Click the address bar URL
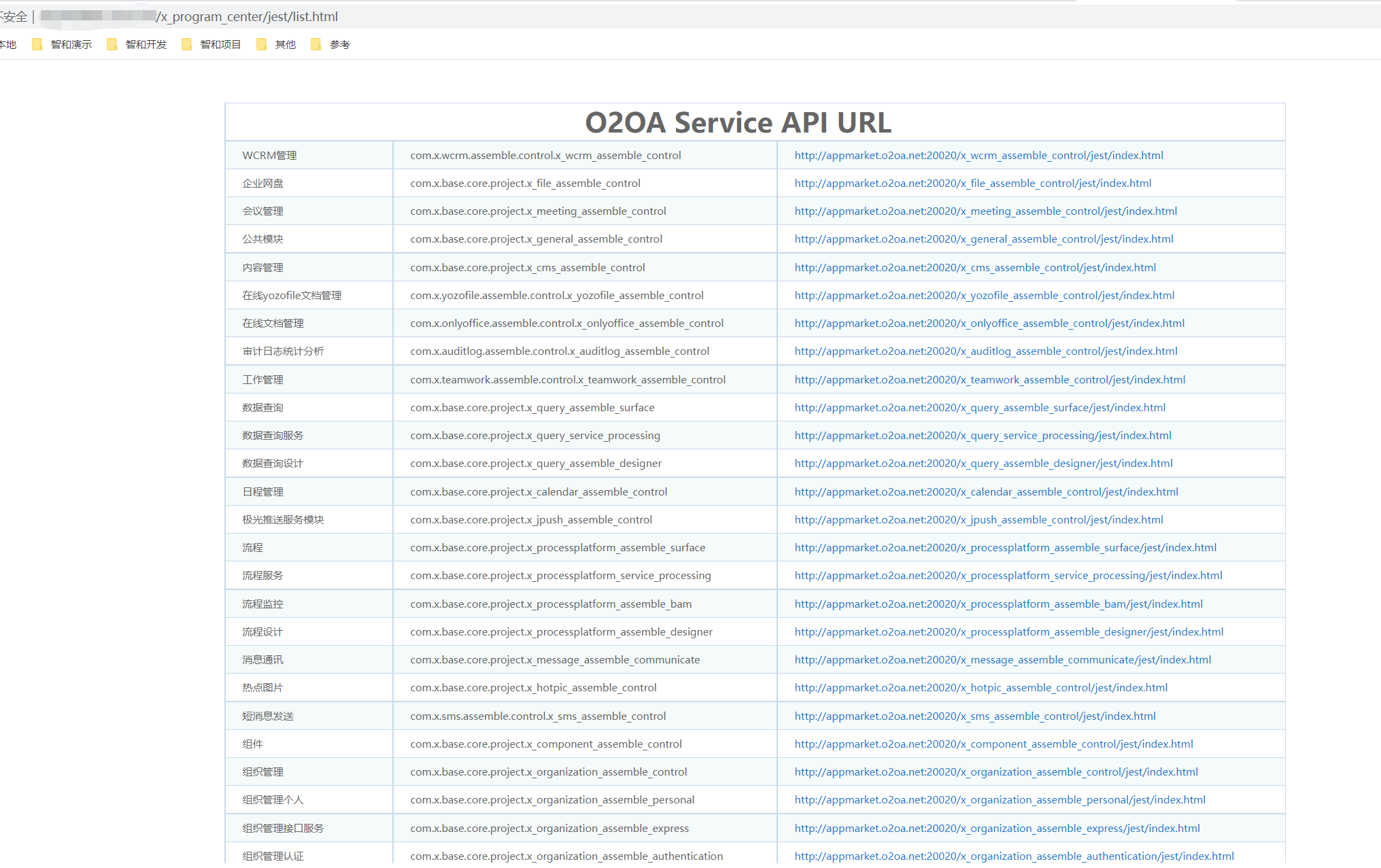Image resolution: width=1381 pixels, height=868 pixels. click(x=248, y=16)
